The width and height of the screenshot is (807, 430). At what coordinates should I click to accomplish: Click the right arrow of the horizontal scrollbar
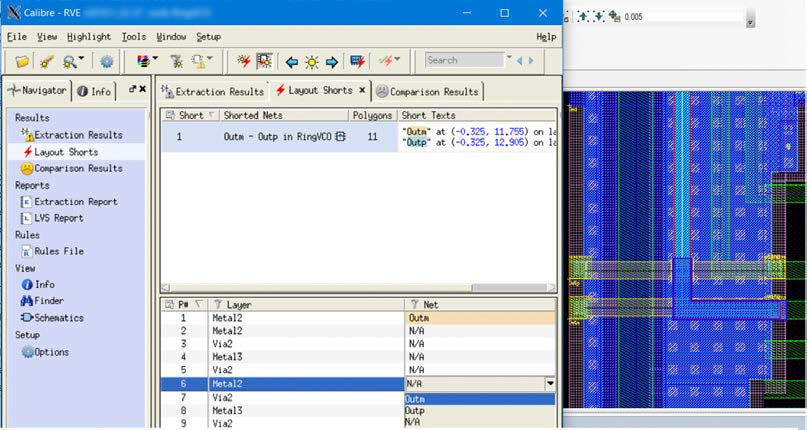pyautogui.click(x=551, y=287)
